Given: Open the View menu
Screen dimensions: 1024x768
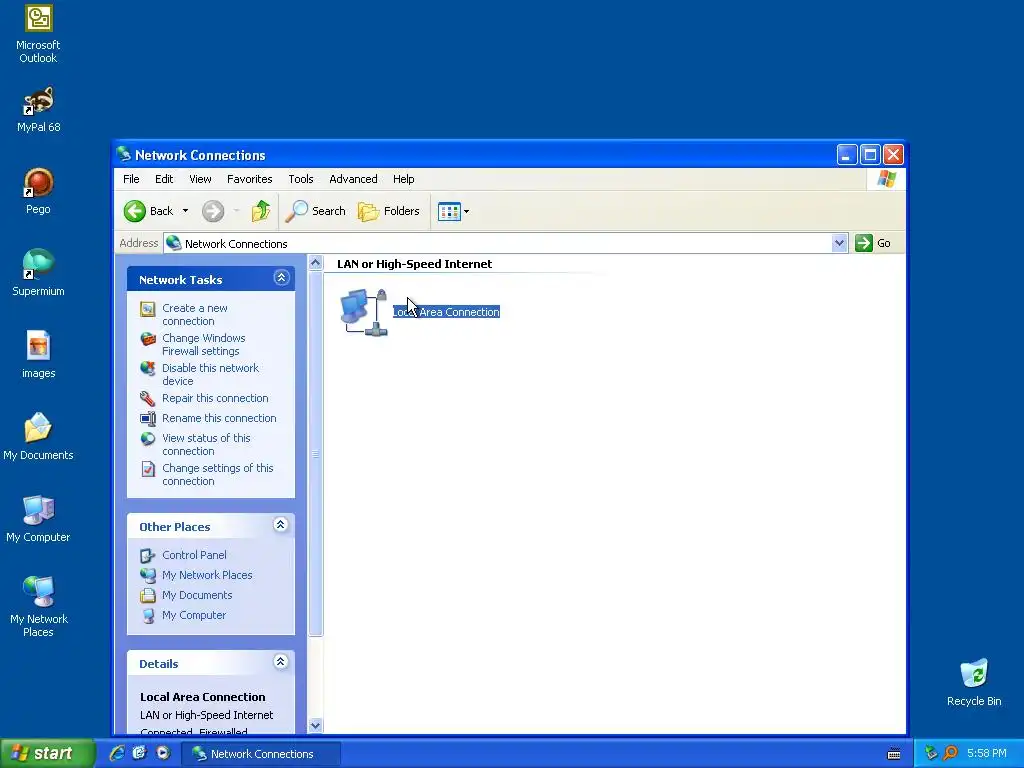Looking at the screenshot, I should (x=200, y=179).
